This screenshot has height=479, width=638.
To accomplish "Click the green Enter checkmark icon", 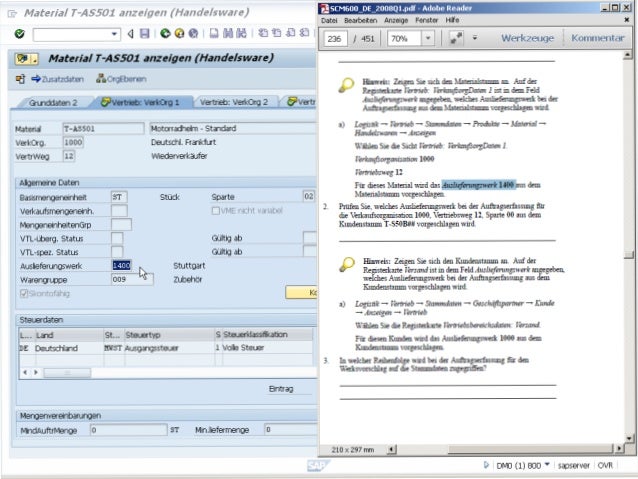I will click(20, 34).
